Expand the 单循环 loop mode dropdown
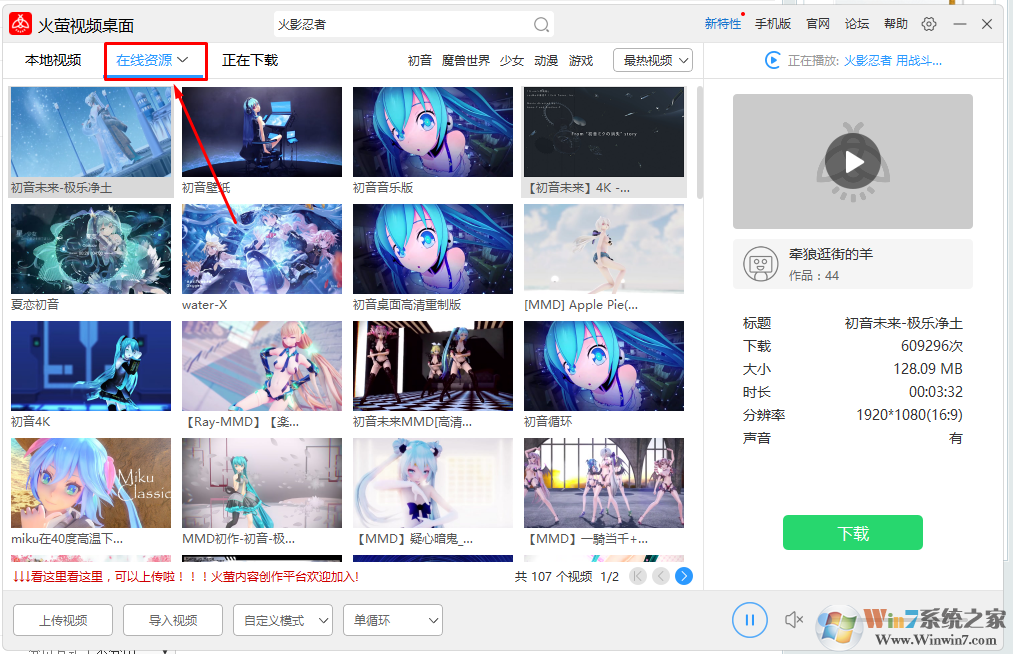 tap(393, 620)
